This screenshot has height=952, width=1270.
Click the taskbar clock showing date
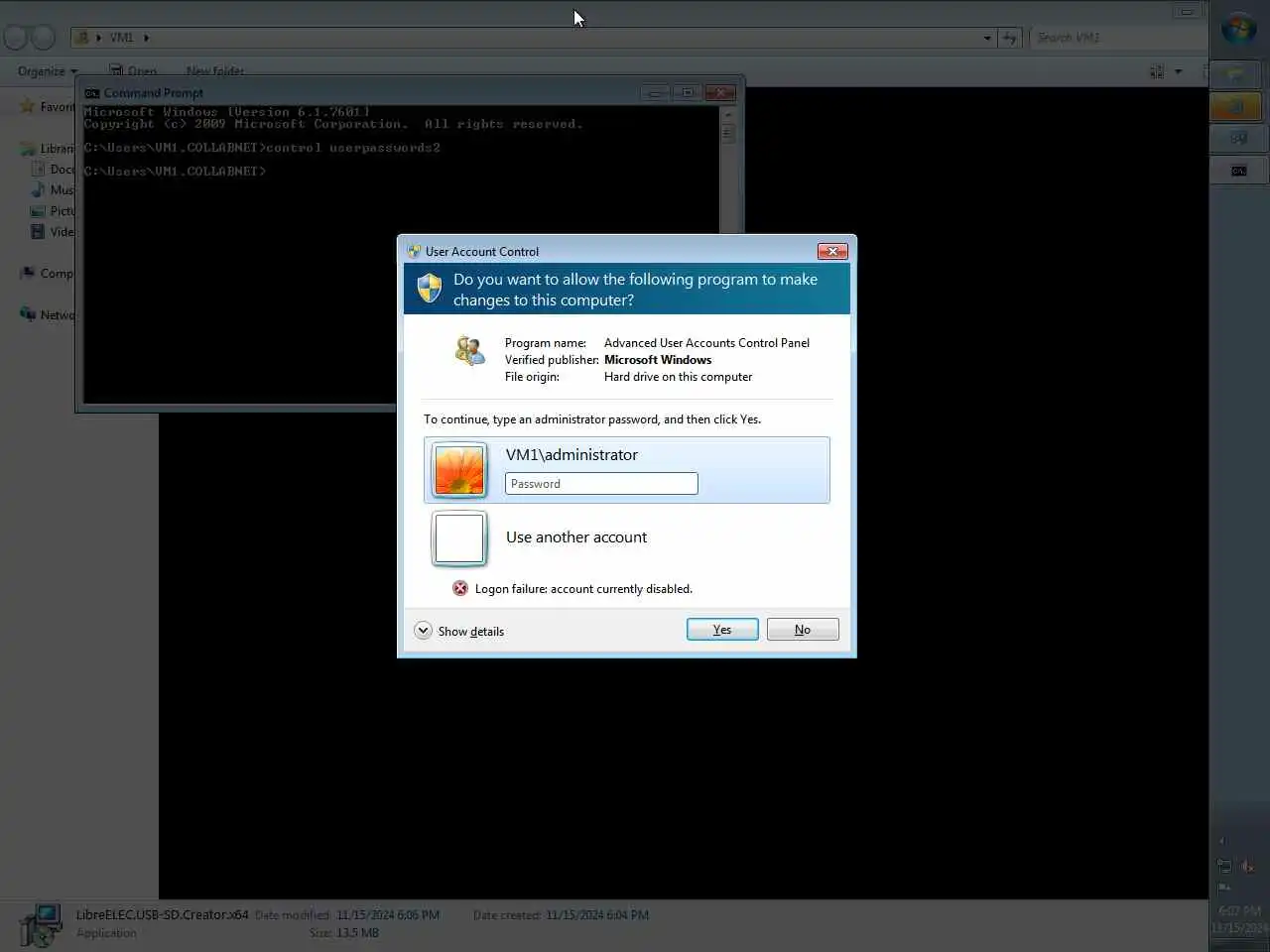1239,919
